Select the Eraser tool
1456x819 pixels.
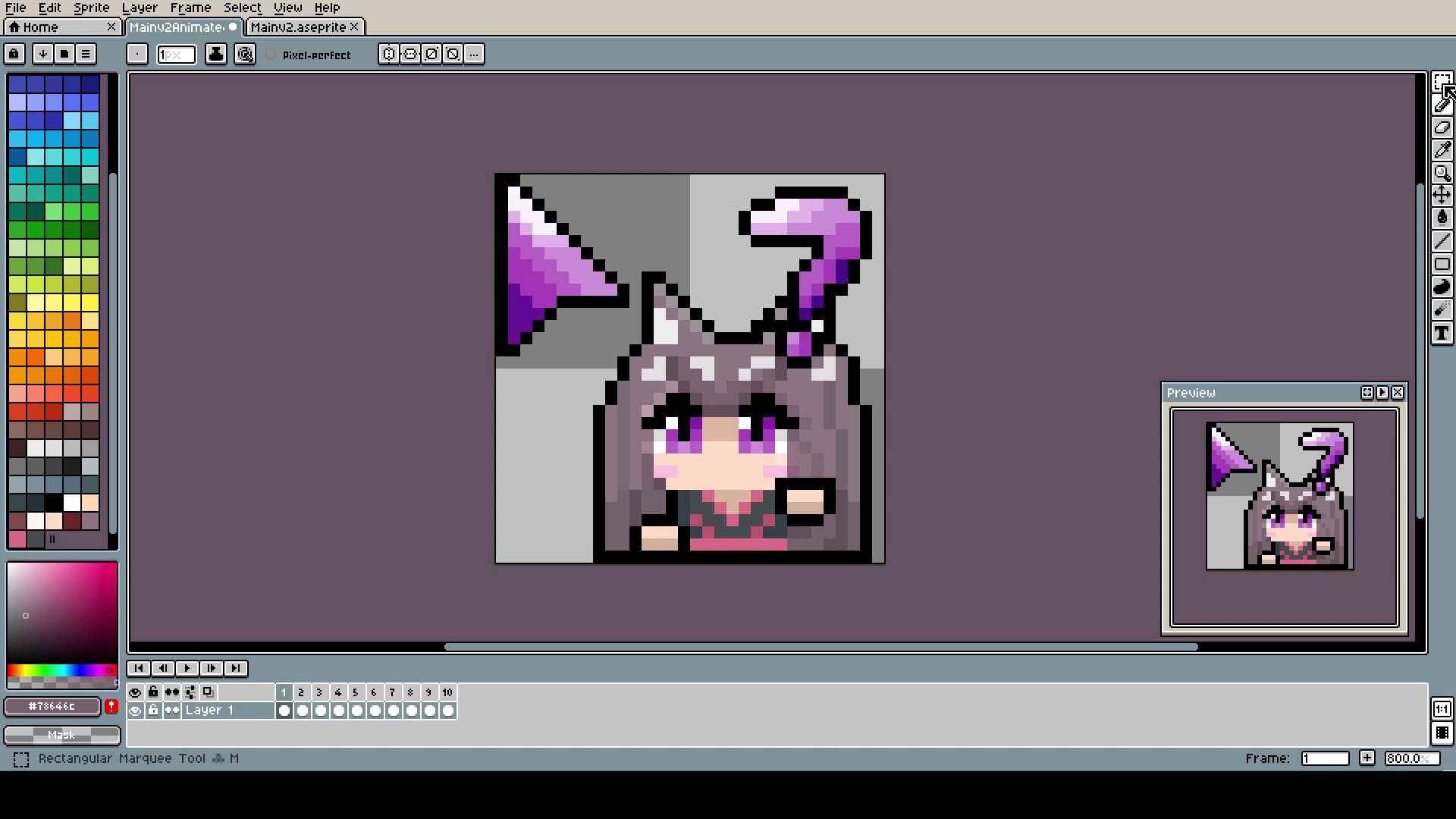click(x=1442, y=127)
